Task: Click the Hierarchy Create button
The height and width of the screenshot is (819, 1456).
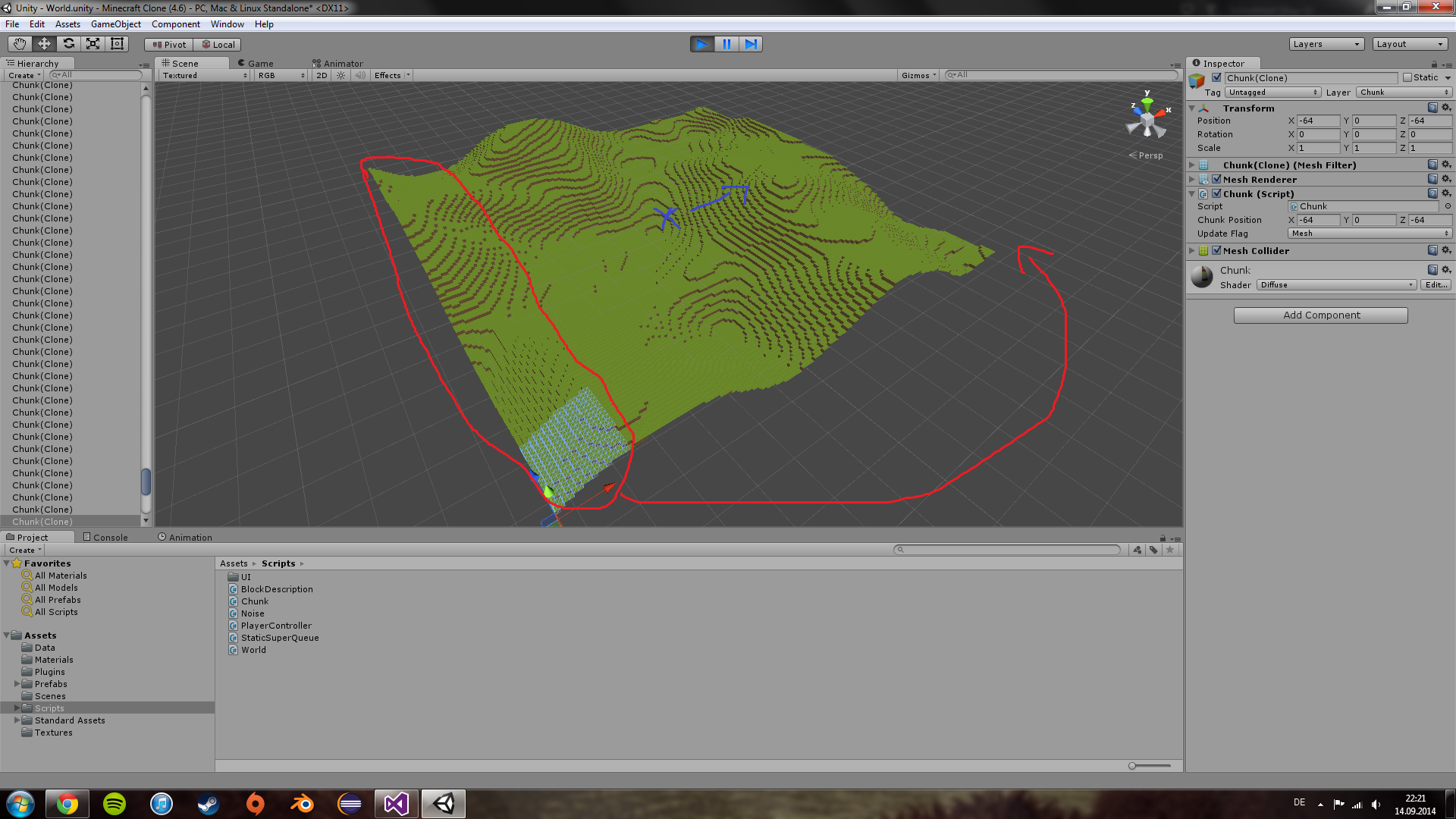Action: click(x=24, y=75)
